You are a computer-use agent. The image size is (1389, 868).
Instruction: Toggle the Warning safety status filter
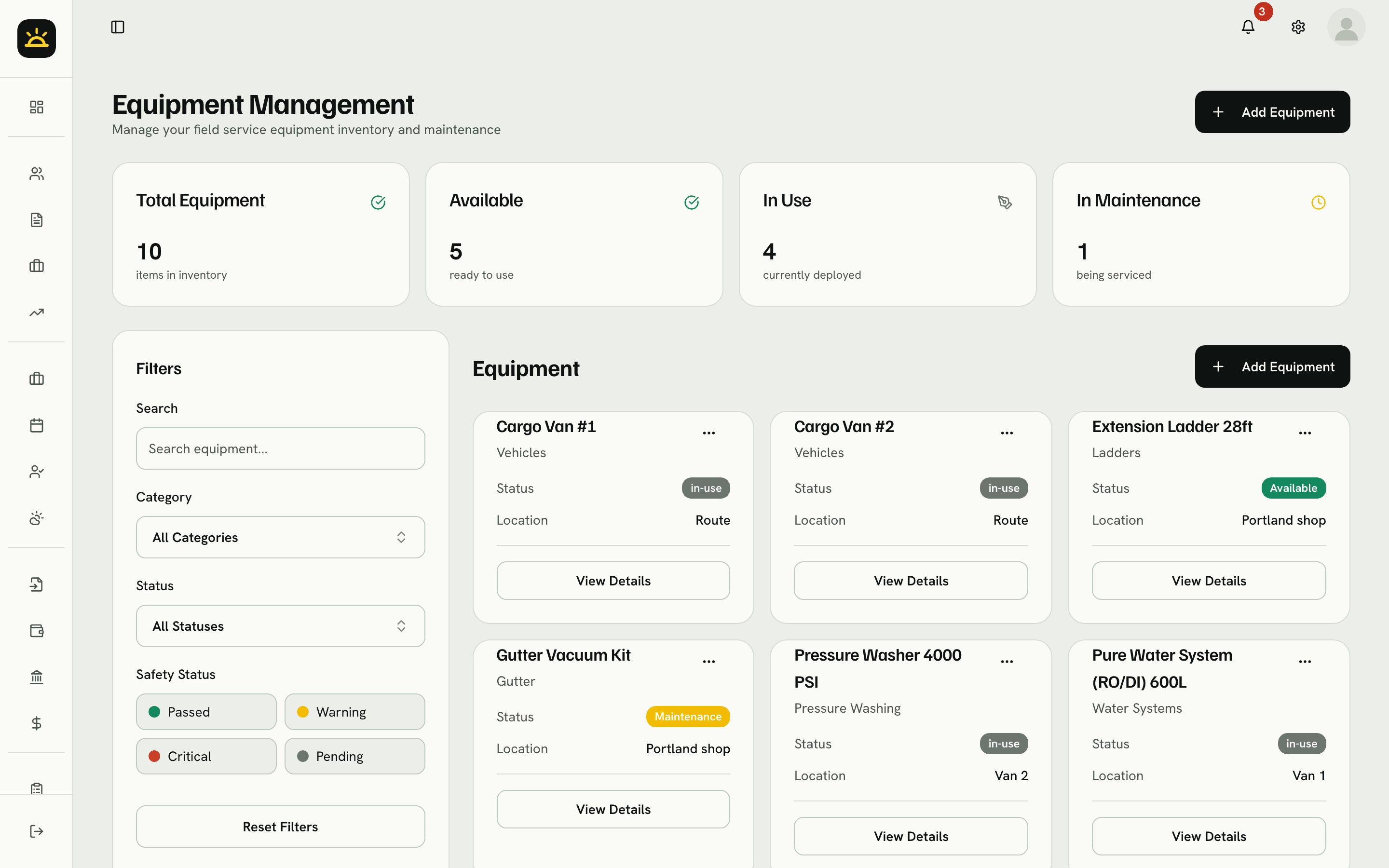[354, 712]
